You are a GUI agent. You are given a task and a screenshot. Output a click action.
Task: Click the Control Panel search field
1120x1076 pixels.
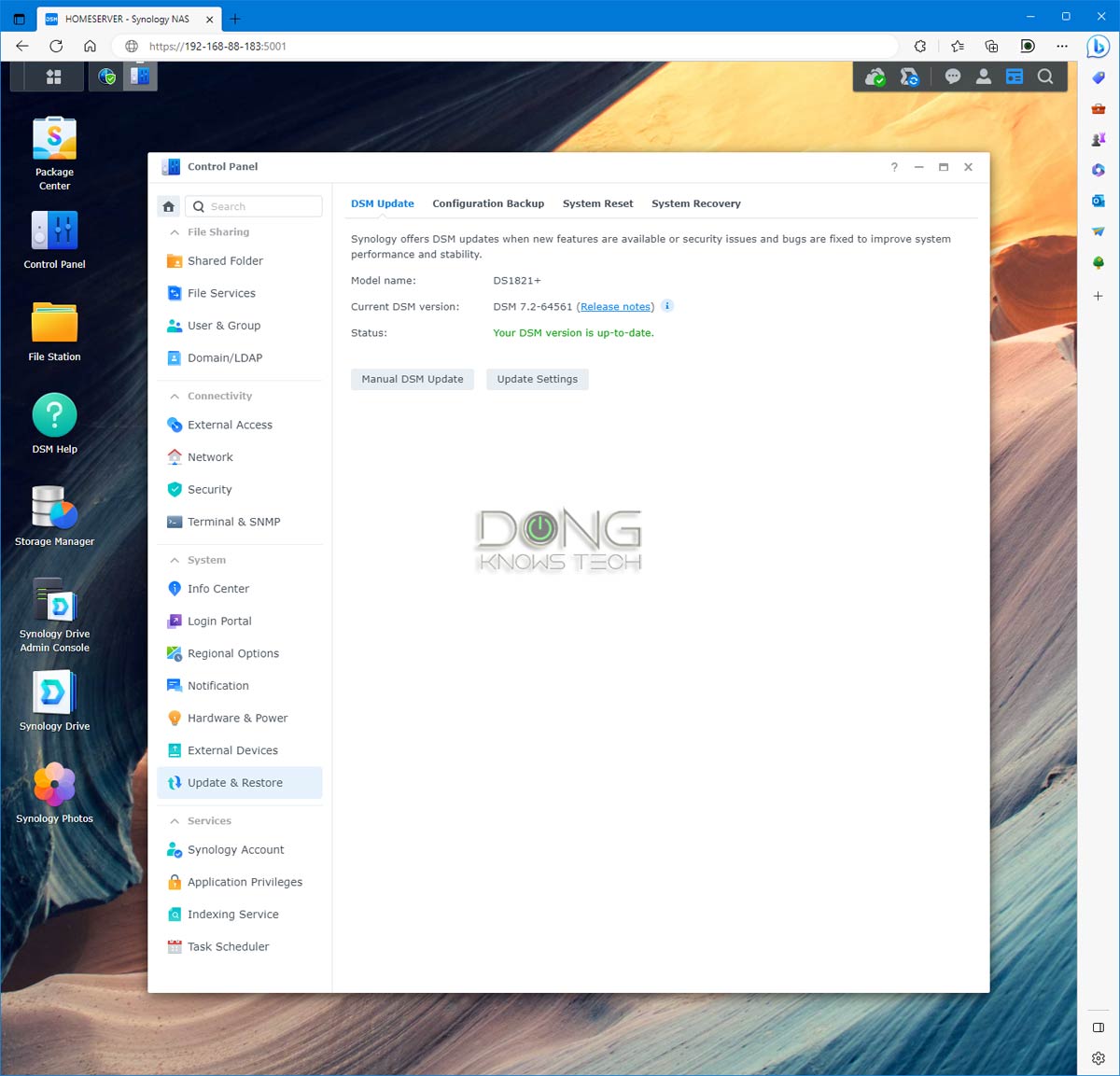pyautogui.click(x=254, y=206)
